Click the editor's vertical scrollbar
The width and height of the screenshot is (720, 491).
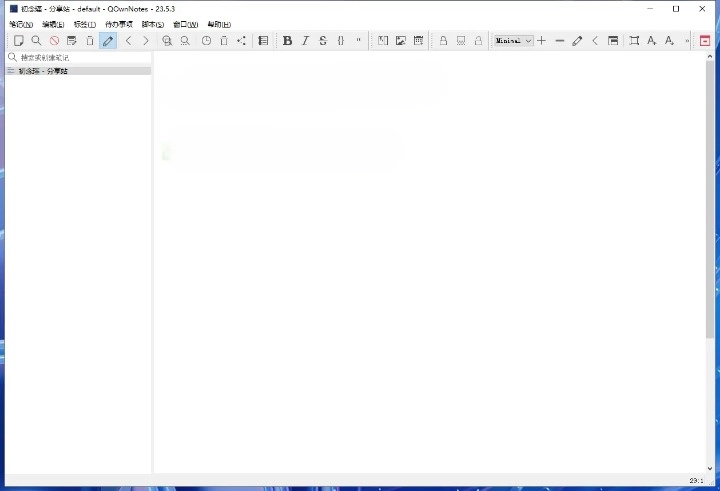pyautogui.click(x=710, y=200)
